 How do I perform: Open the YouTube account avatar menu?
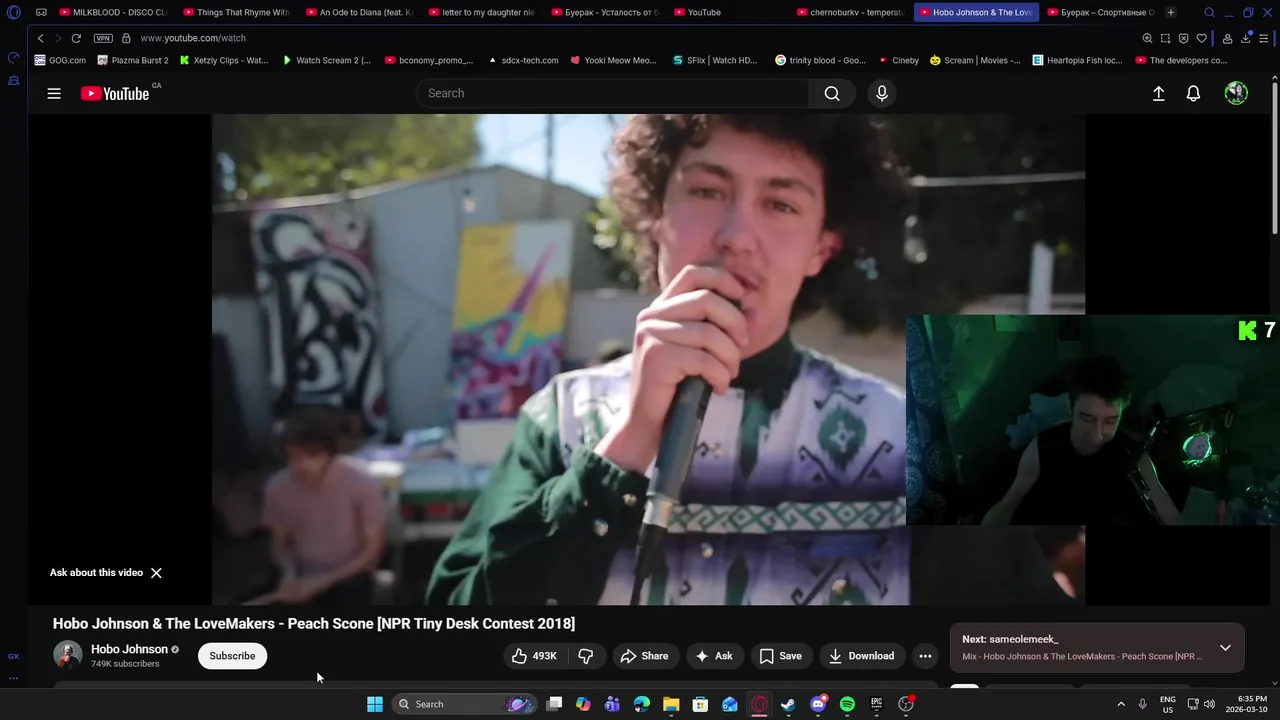click(x=1236, y=93)
